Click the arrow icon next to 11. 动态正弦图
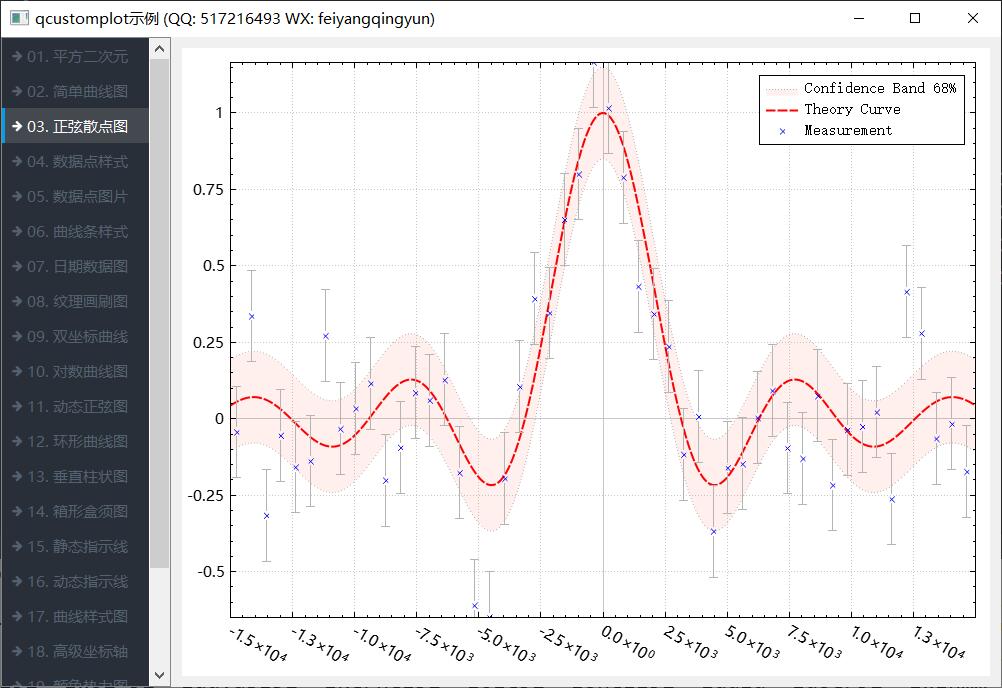Screen dimensions: 1002x688 coord(17,407)
